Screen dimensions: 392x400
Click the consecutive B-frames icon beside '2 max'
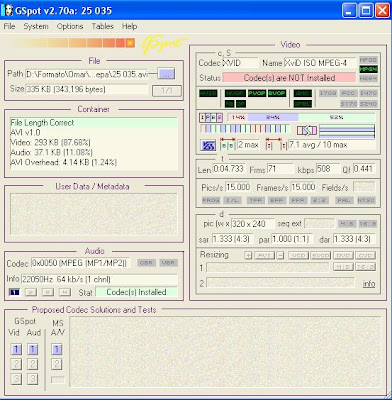tap(228, 144)
